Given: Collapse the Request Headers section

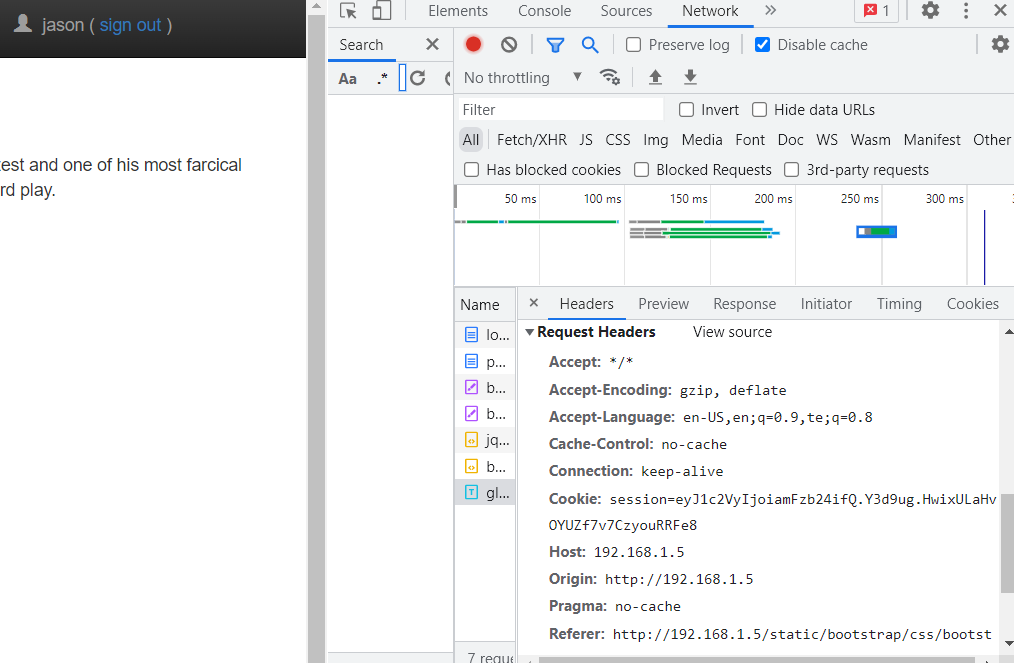Looking at the screenshot, I should coord(530,332).
